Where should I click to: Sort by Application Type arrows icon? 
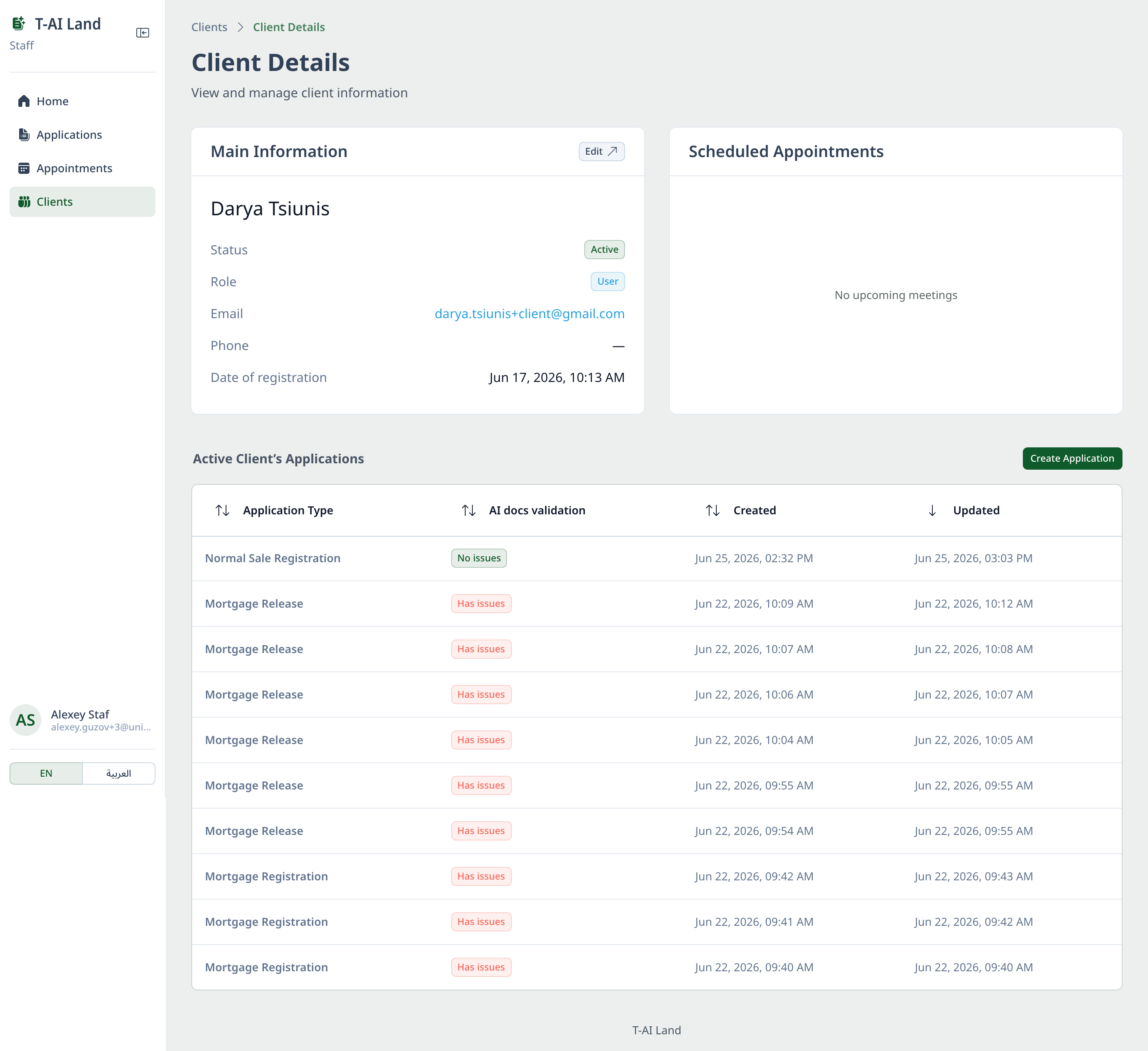coord(223,510)
